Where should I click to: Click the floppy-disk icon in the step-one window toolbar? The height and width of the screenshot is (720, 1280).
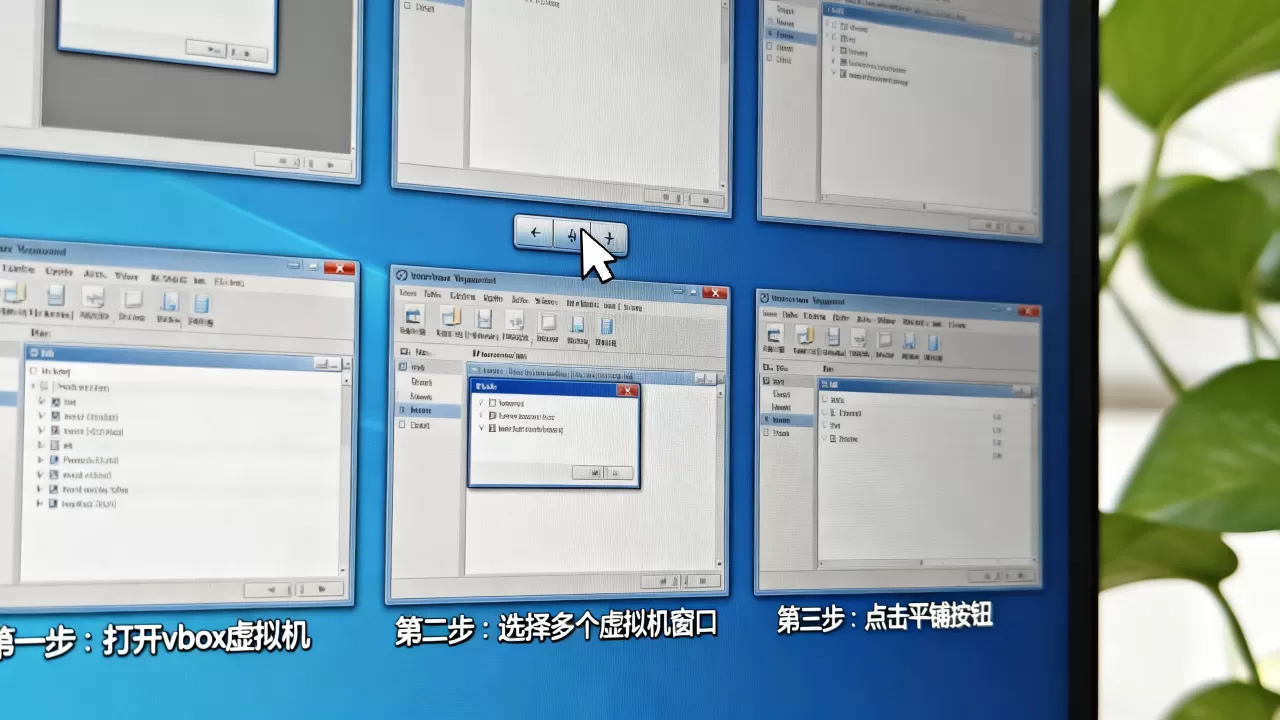(x=56, y=295)
